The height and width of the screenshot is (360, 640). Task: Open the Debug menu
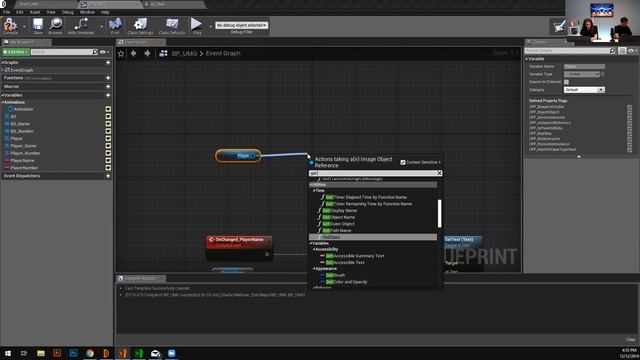pyautogui.click(x=67, y=12)
